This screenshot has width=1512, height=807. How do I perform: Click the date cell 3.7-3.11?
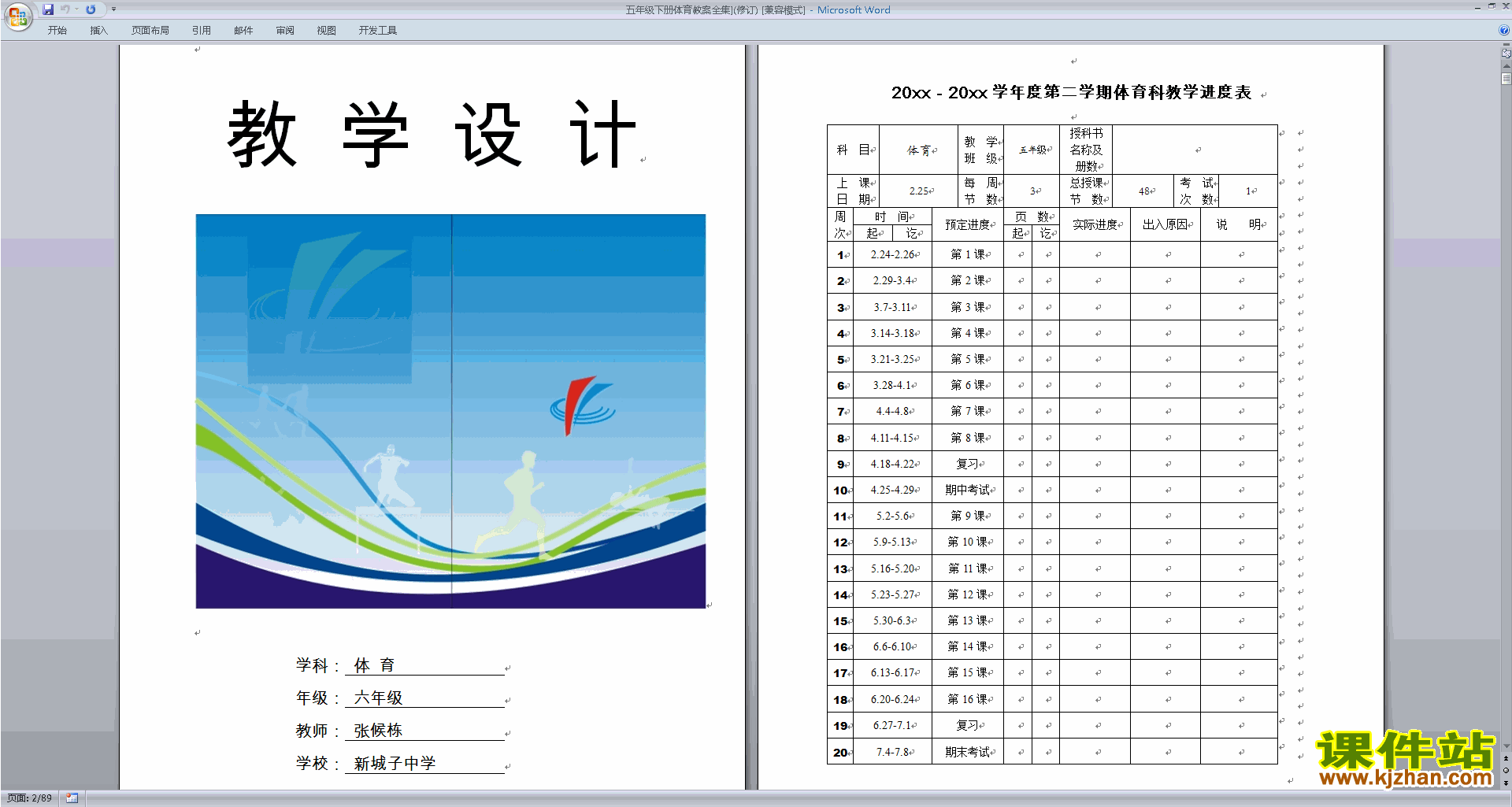click(893, 307)
